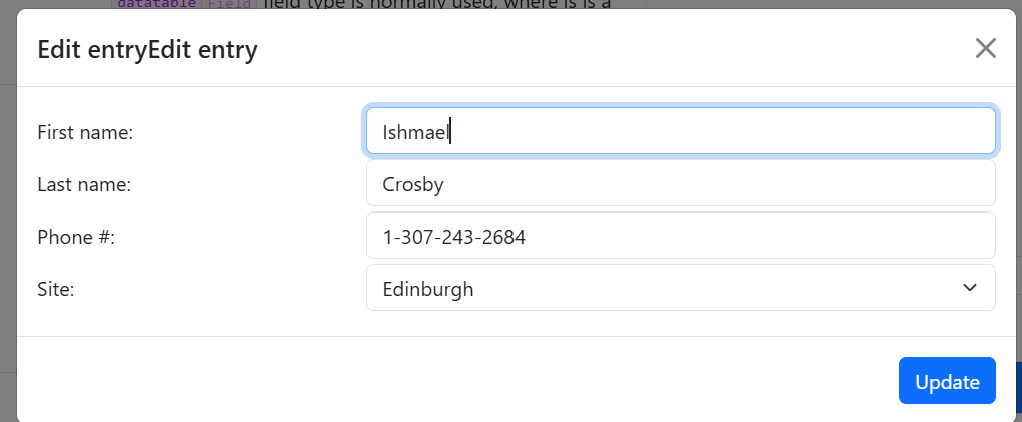Click the Edinburgh value in Site selector
Screen dimensions: 1022x422
[428, 290]
